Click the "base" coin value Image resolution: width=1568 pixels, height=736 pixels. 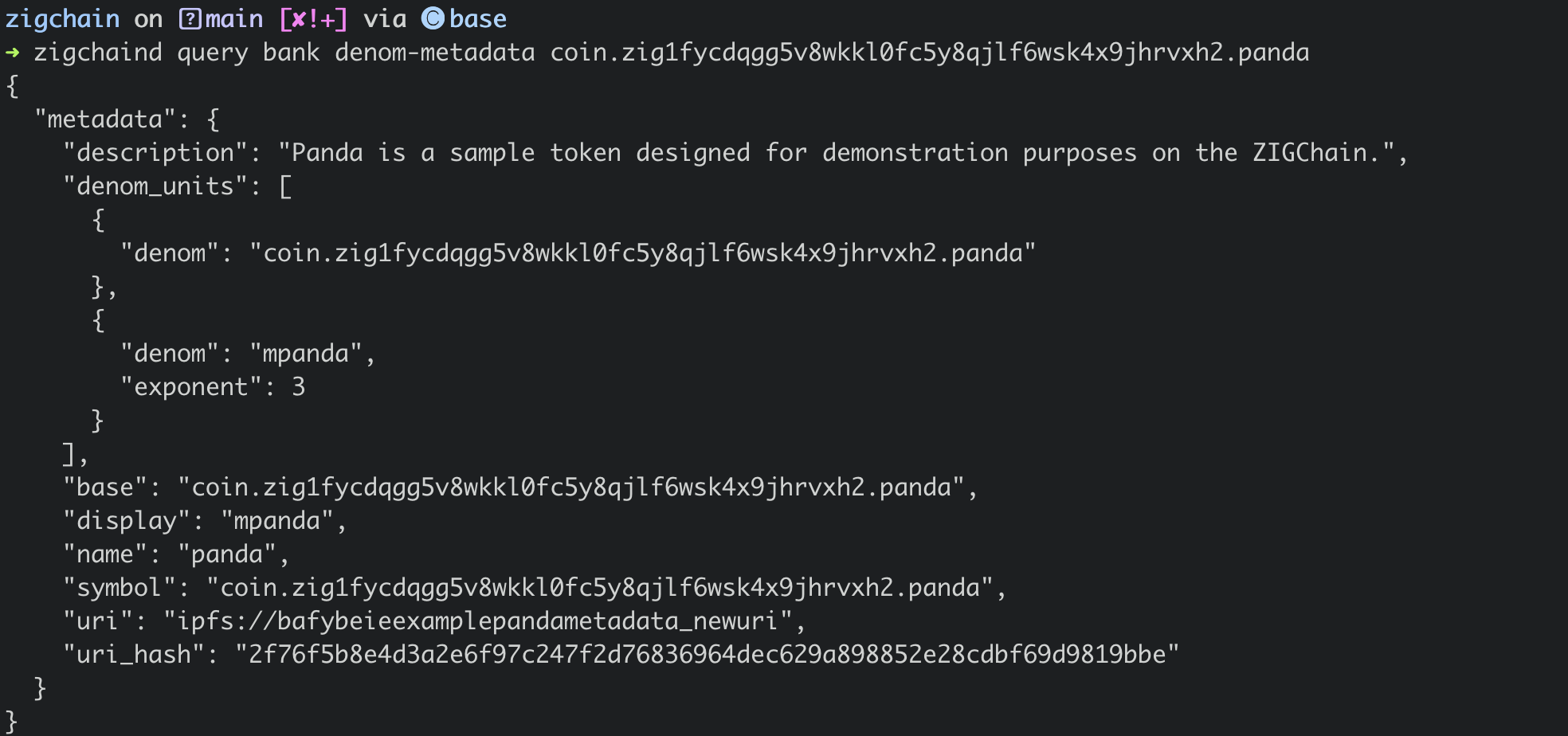click(570, 487)
